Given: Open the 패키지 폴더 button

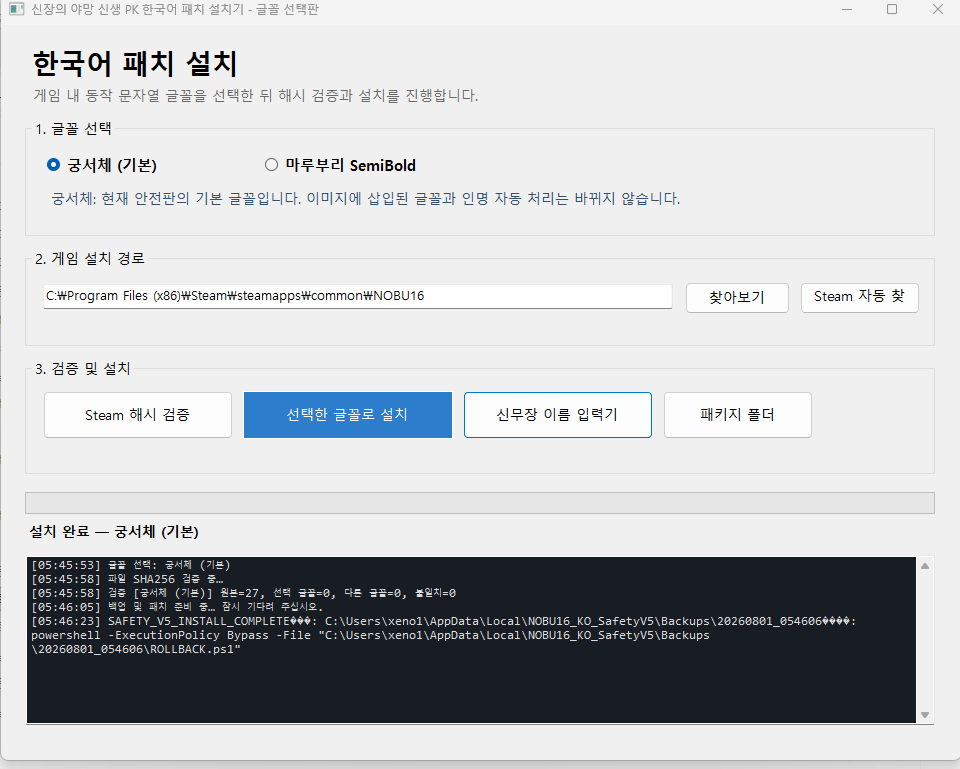Looking at the screenshot, I should pyautogui.click(x=738, y=415).
